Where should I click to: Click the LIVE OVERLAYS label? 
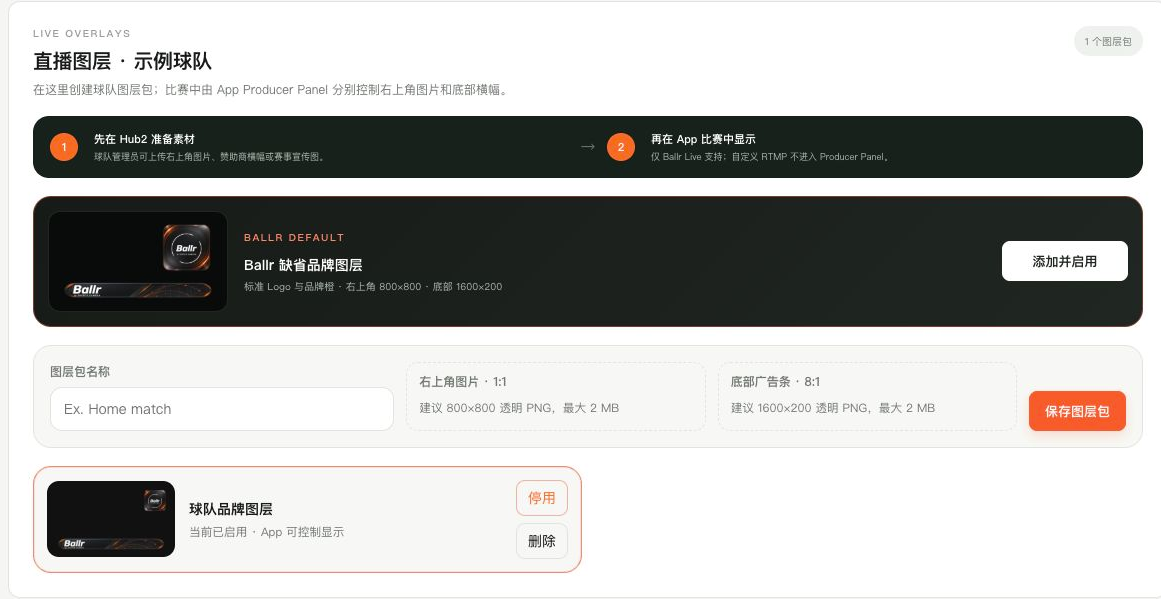81,33
